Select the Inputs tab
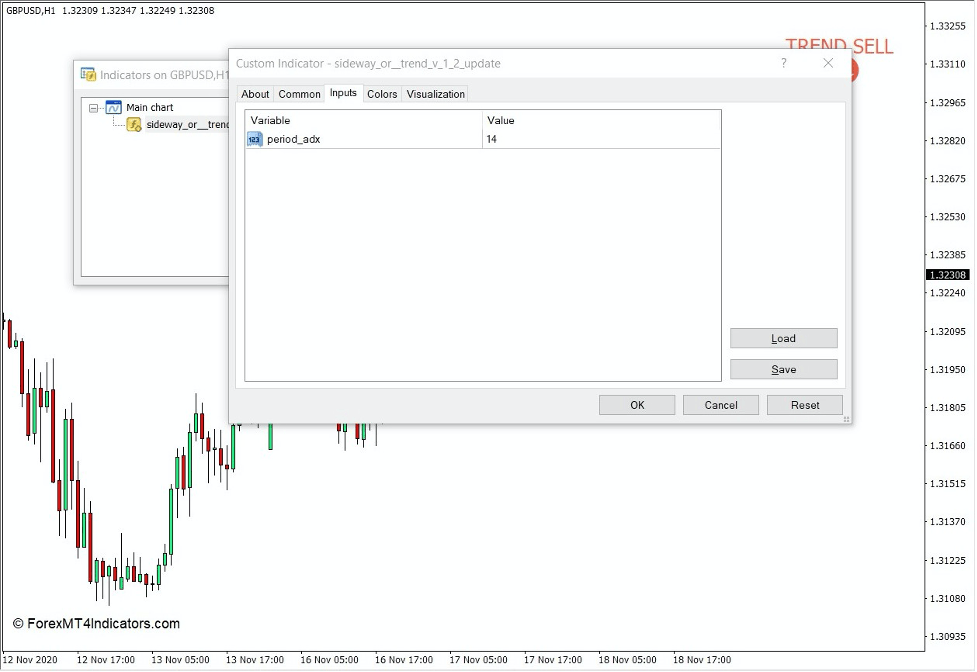 tap(343, 93)
